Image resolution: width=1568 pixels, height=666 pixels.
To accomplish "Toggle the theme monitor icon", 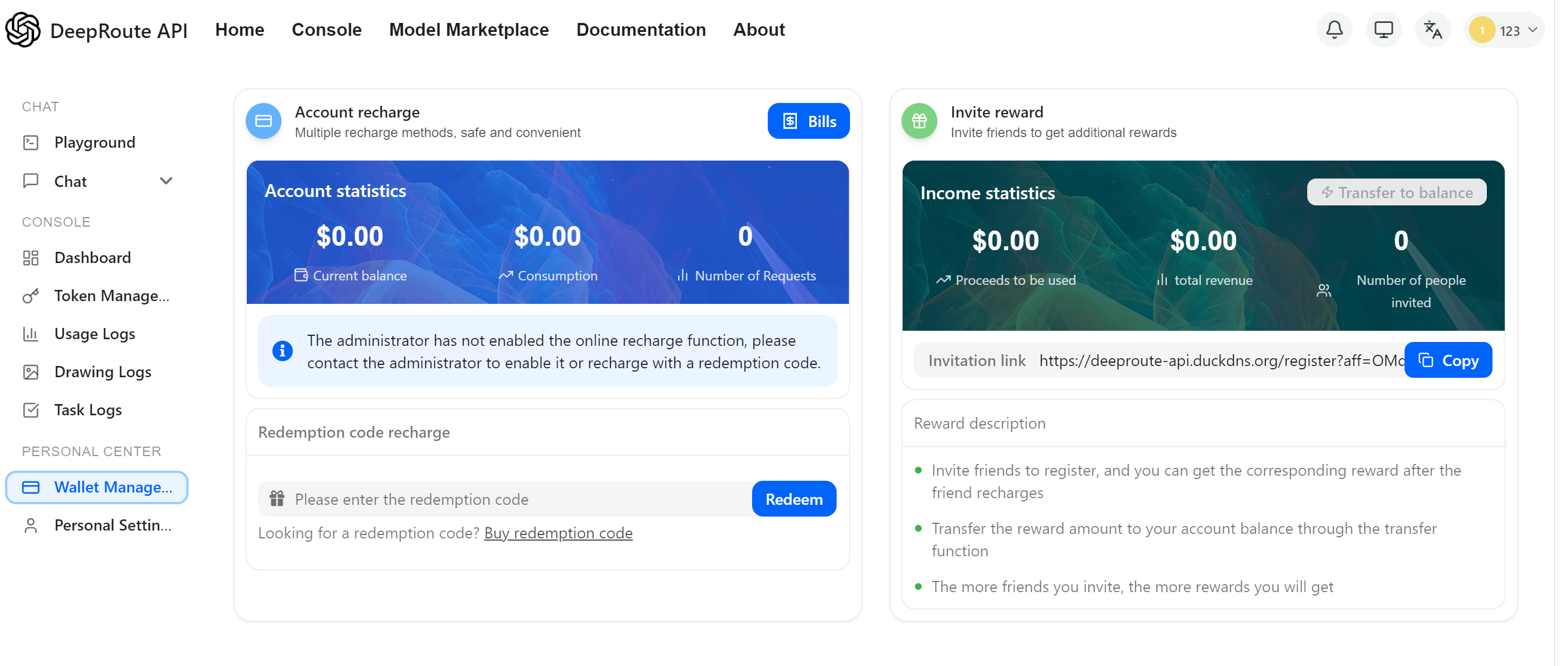I will tap(1383, 30).
